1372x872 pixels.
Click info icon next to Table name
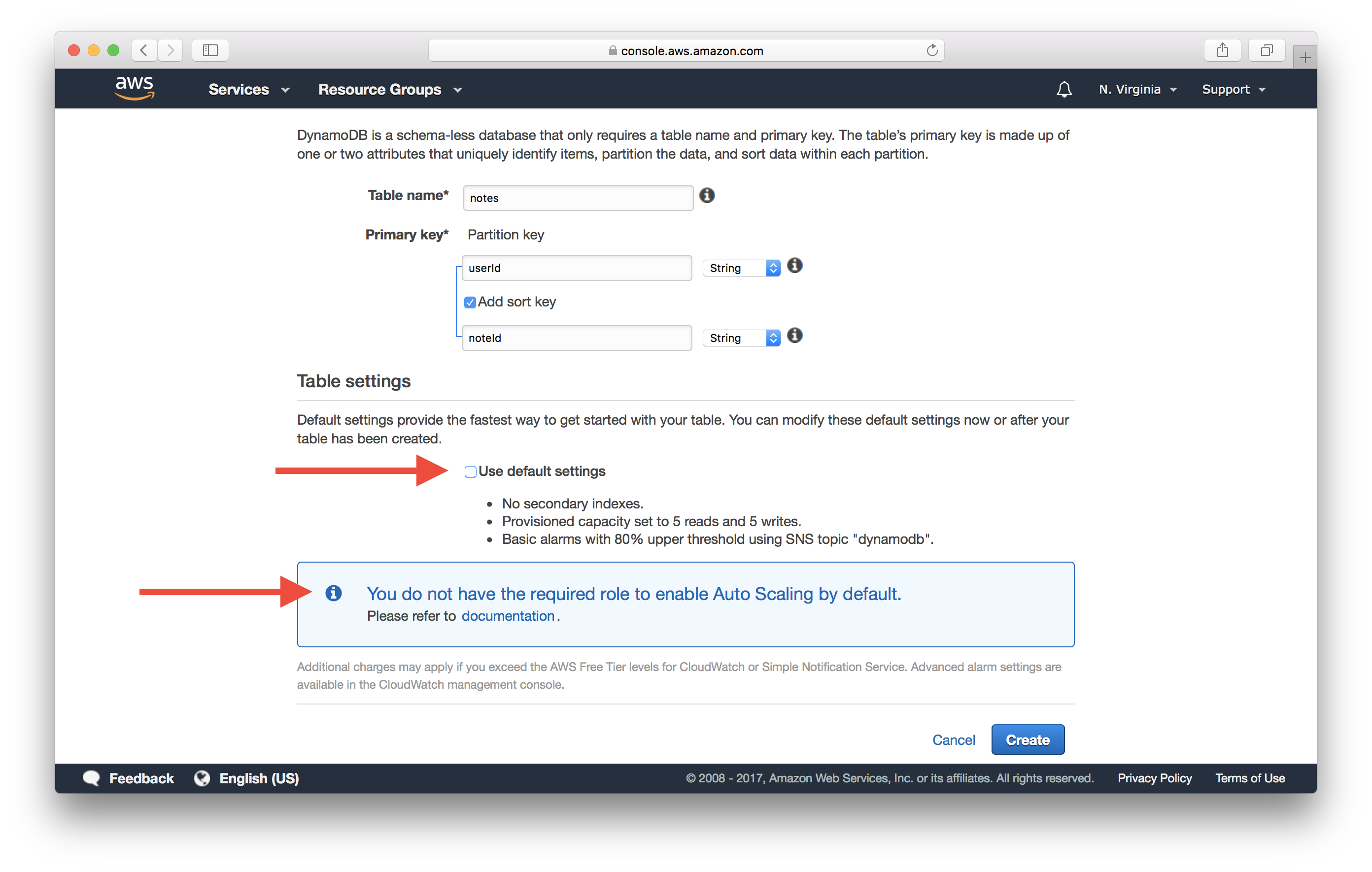(707, 196)
